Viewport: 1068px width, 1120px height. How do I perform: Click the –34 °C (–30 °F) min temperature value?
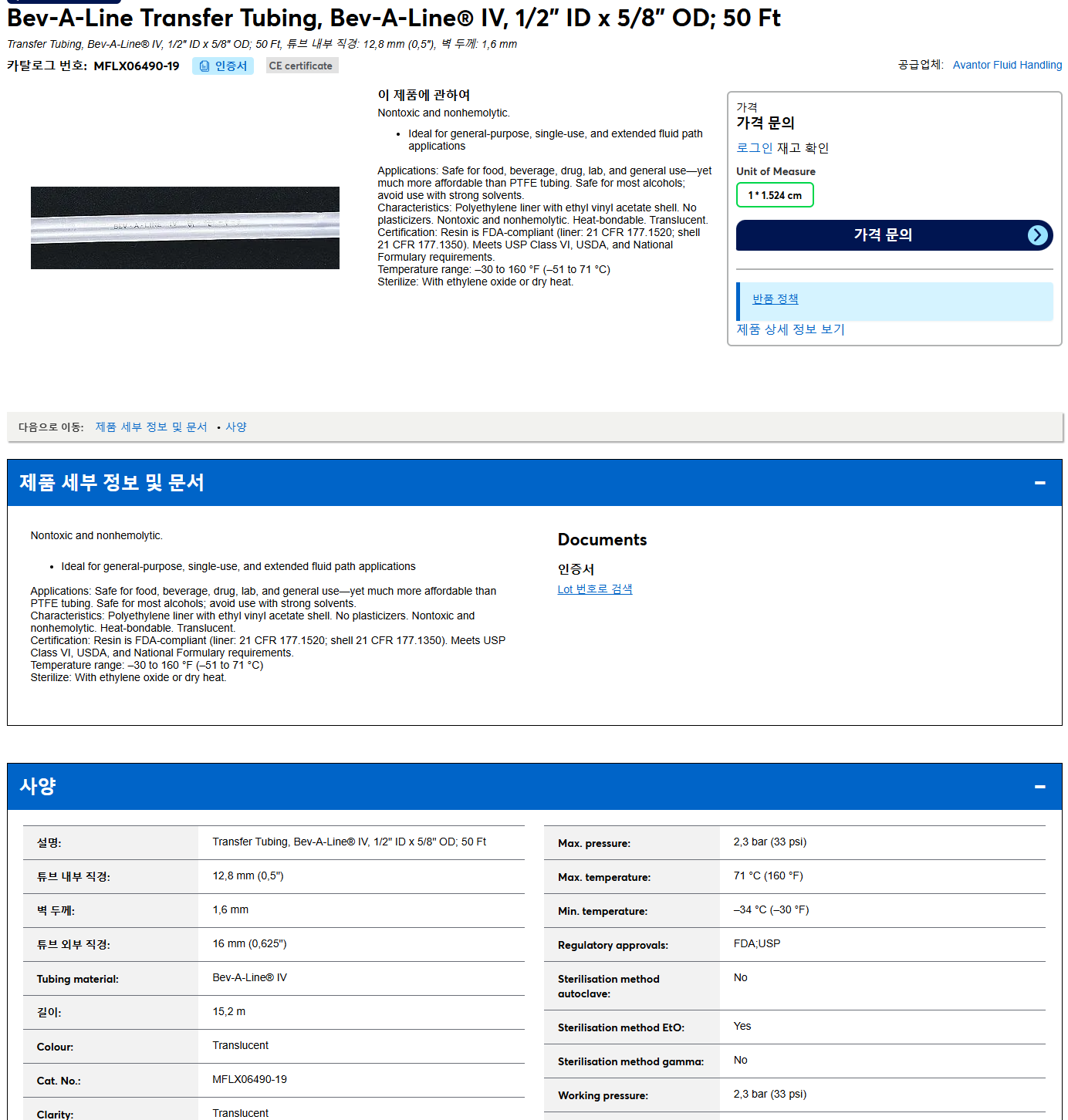pos(771,910)
